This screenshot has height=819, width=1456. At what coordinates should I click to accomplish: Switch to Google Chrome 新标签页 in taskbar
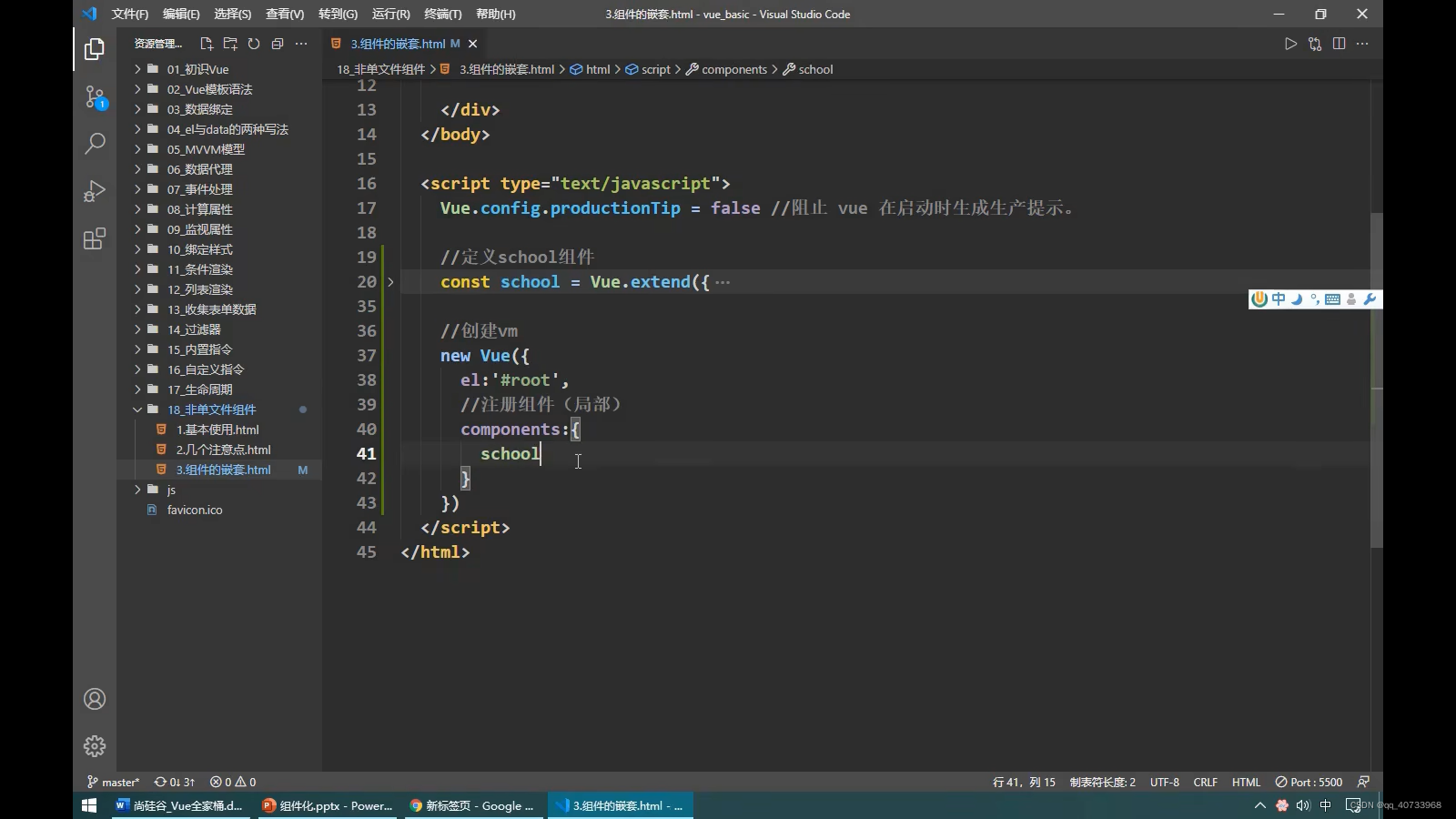[473, 805]
